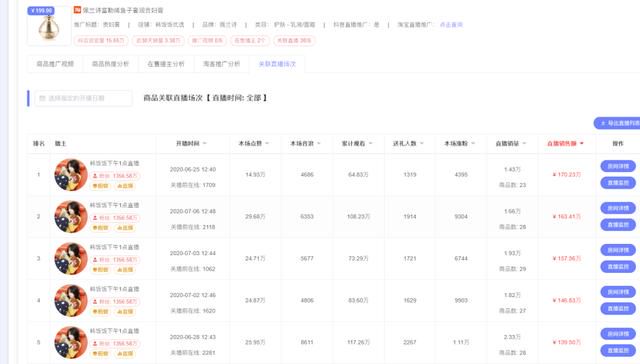Toggle the red 直播销售额 sort arrow
Viewport: 640px width, 364px height.
point(582,143)
